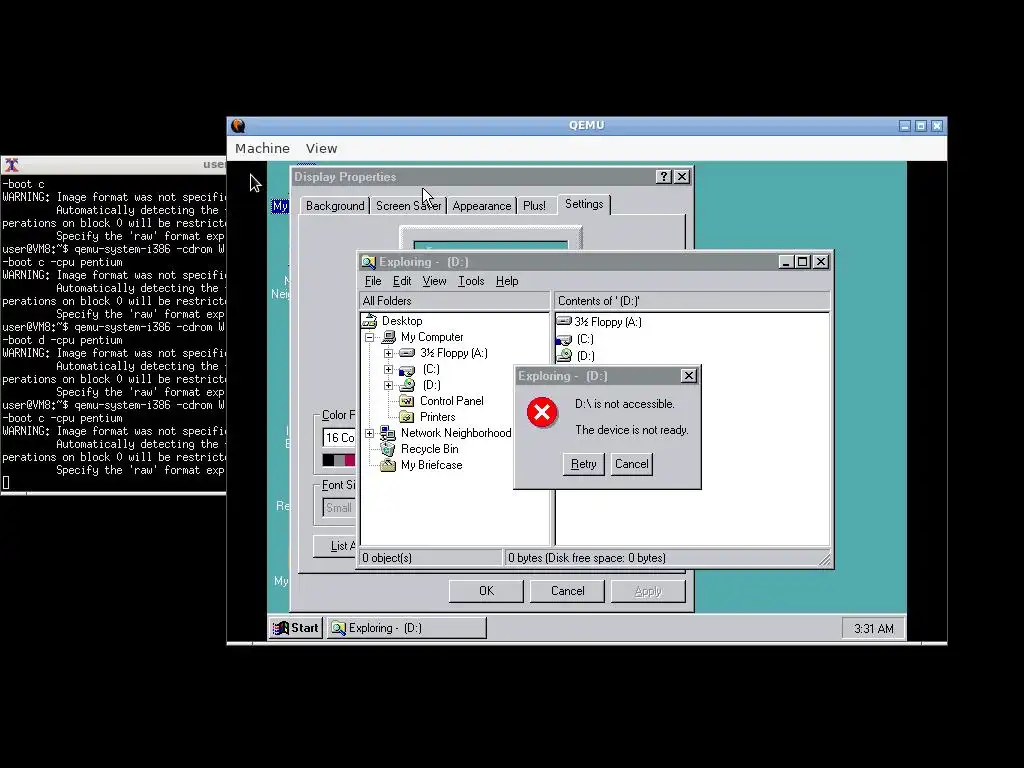Click the Display Properties help question button
The height and width of the screenshot is (768, 1024).
(x=664, y=176)
